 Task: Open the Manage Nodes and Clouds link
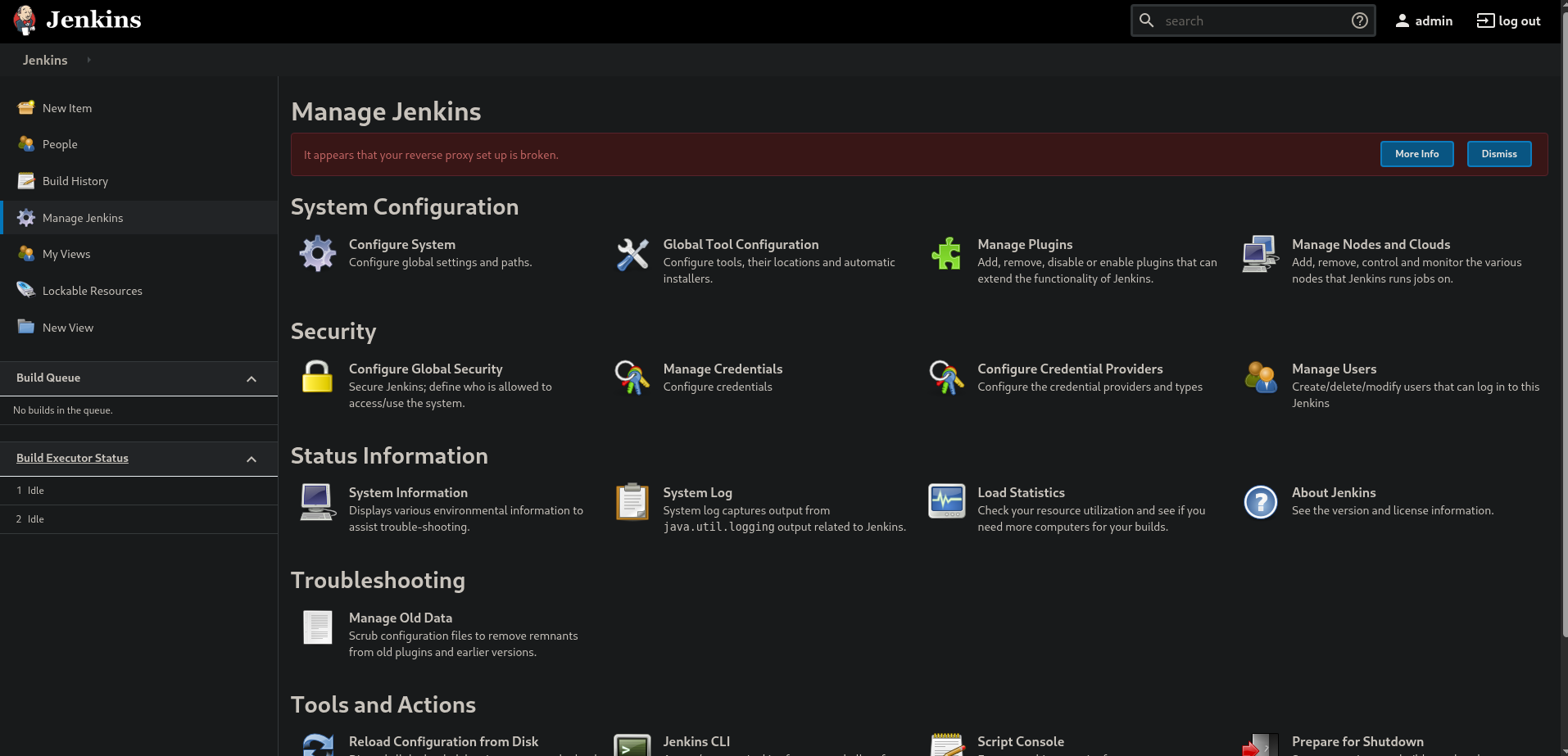point(1371,244)
